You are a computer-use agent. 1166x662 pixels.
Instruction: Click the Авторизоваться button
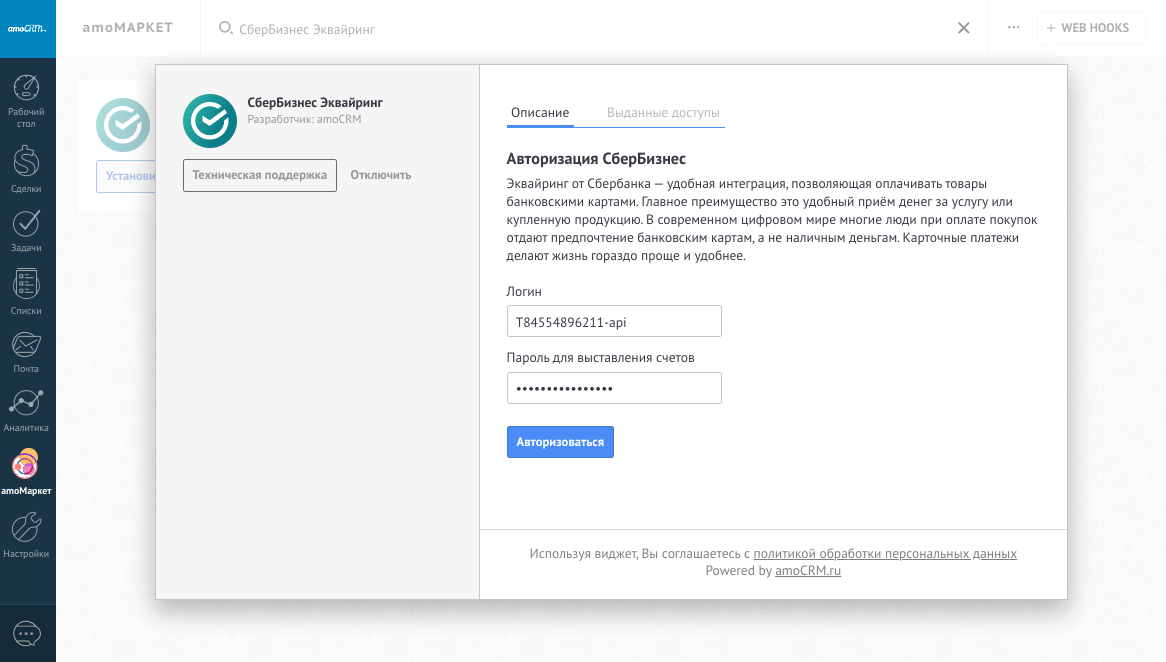point(560,442)
